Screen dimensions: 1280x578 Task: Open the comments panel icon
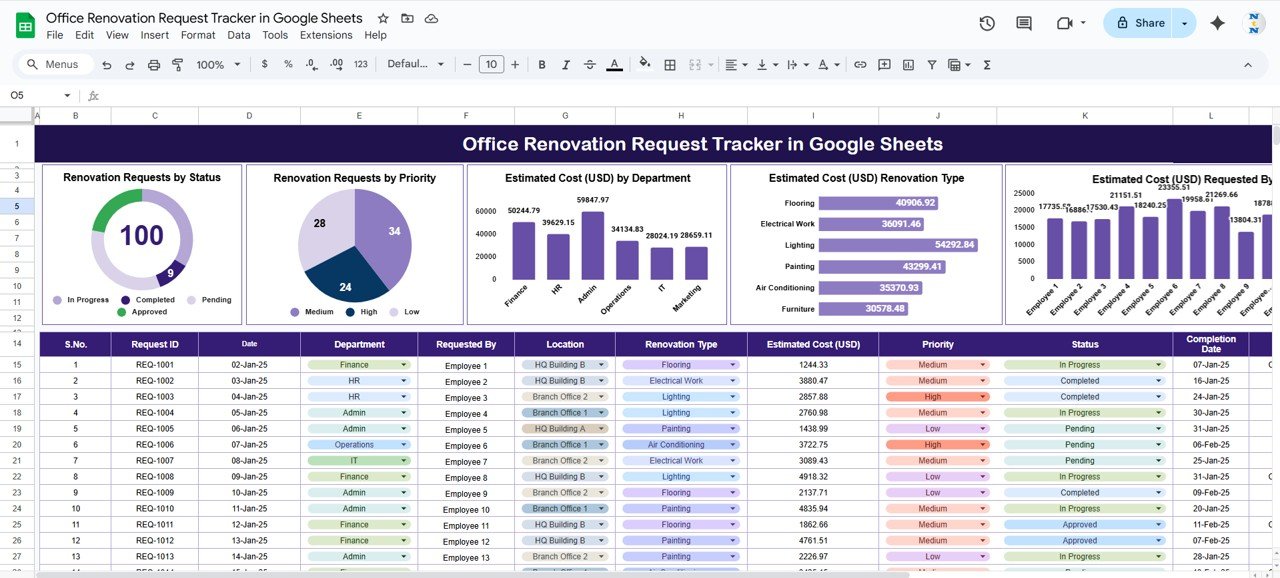click(1024, 23)
